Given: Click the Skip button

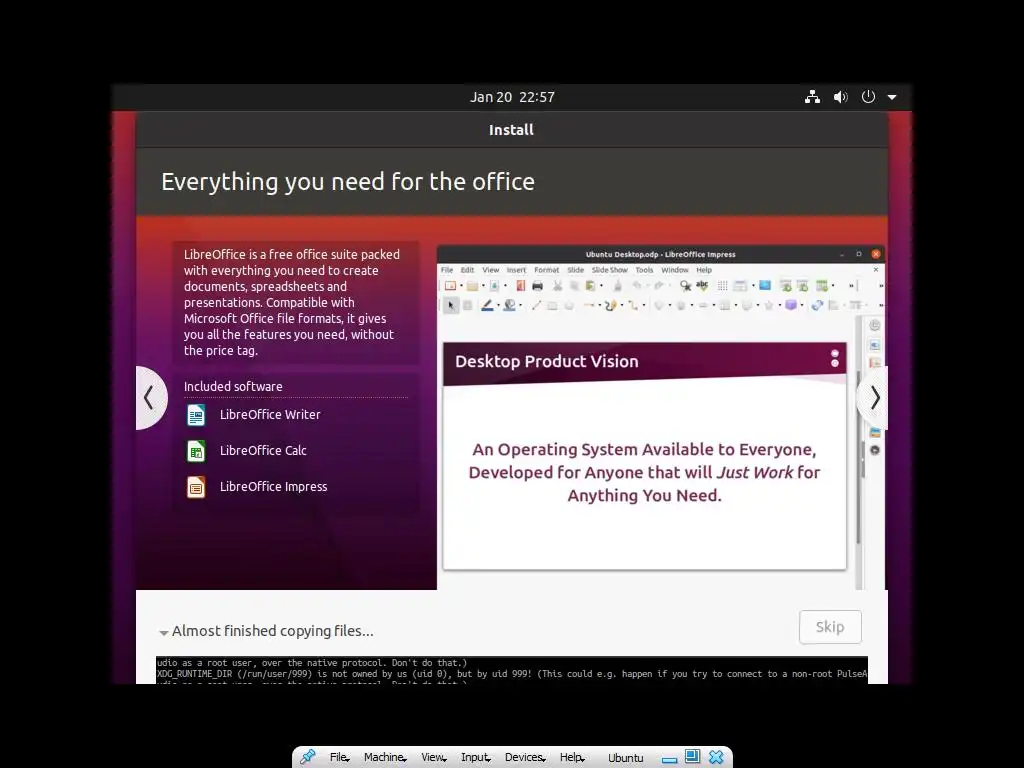Looking at the screenshot, I should (x=830, y=627).
